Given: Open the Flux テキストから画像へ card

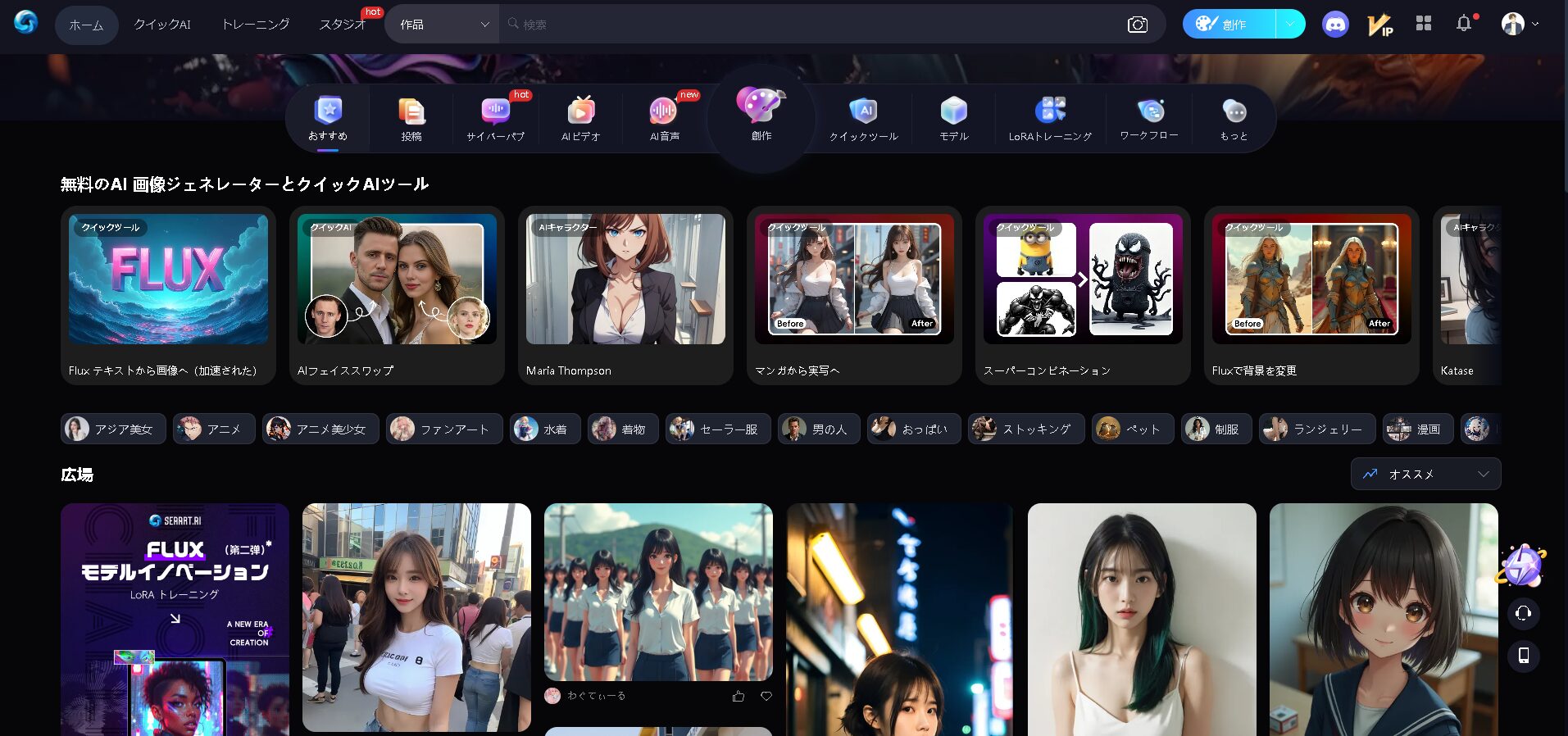Looking at the screenshot, I should click(168, 295).
